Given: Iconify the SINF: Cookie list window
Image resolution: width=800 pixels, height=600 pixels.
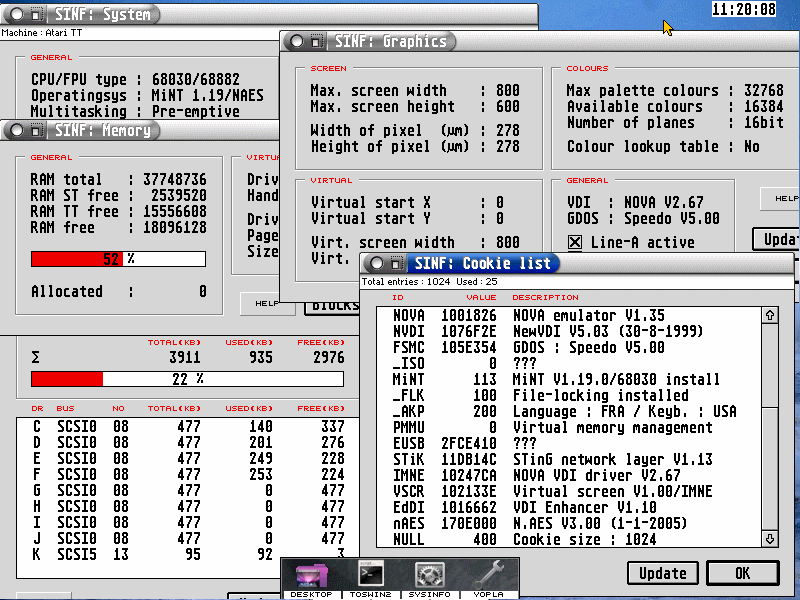Looking at the screenshot, I should (395, 263).
